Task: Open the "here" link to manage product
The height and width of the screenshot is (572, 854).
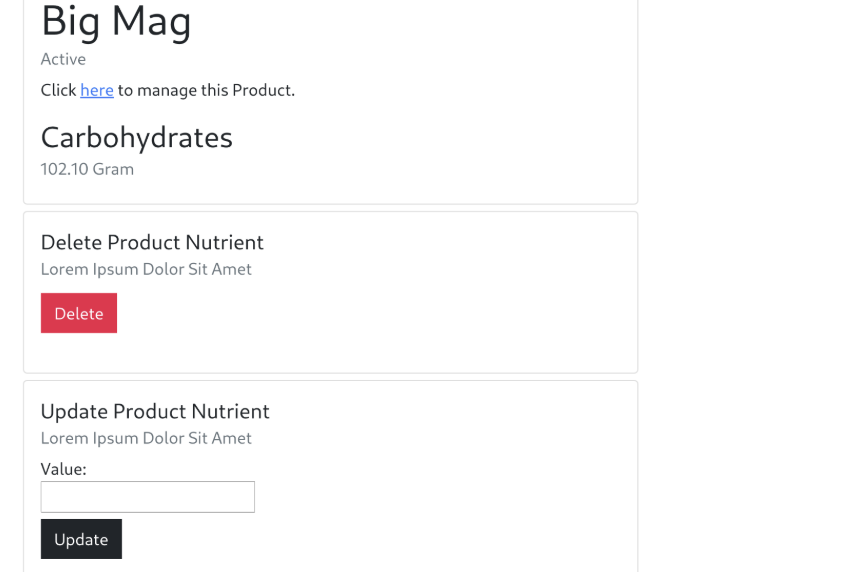Action: point(97,90)
